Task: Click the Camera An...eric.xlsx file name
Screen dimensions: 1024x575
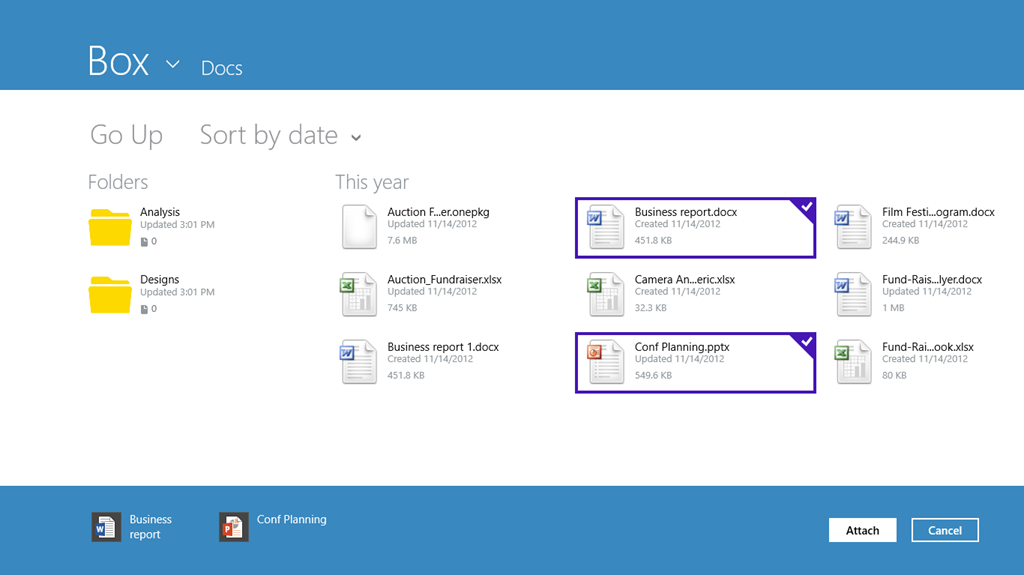Action: [684, 279]
